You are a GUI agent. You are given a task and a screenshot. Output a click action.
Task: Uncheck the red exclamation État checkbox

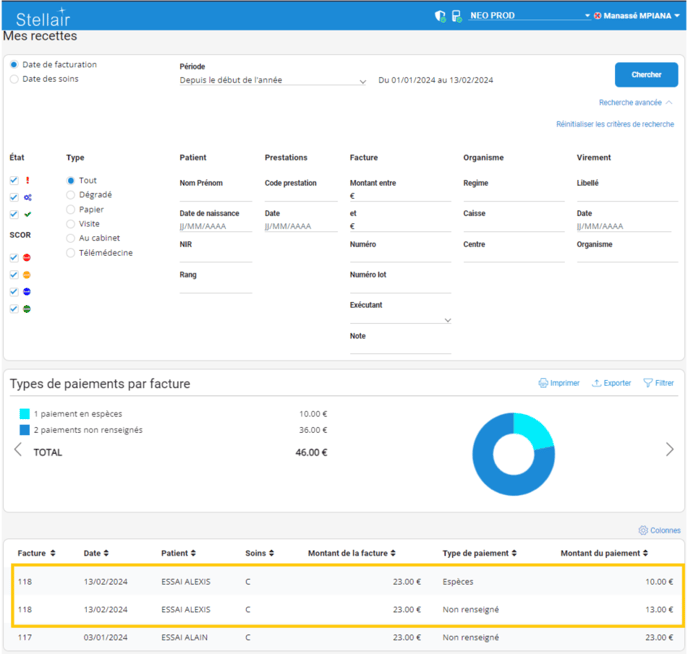pyautogui.click(x=14, y=181)
